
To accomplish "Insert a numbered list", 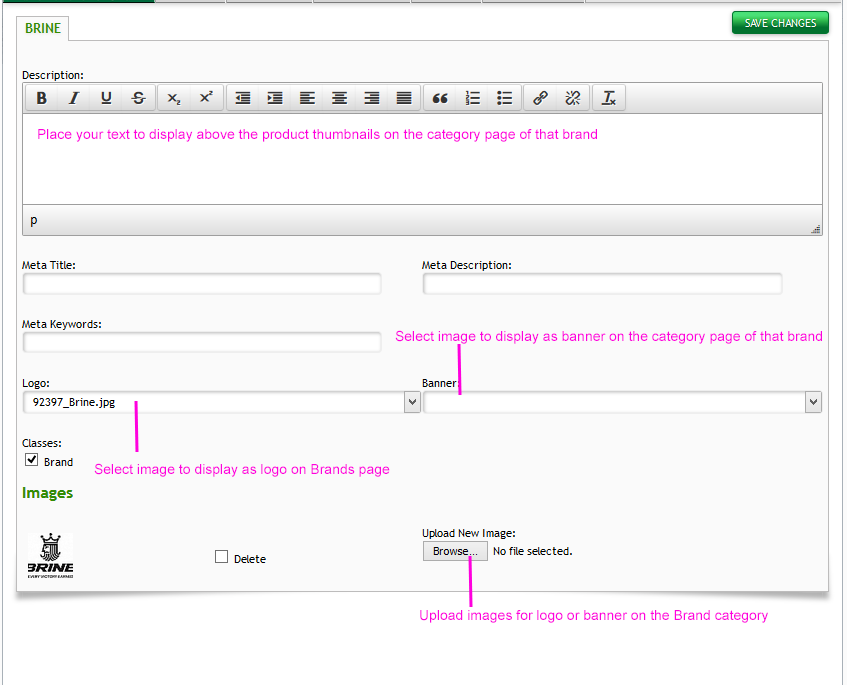I will [473, 98].
